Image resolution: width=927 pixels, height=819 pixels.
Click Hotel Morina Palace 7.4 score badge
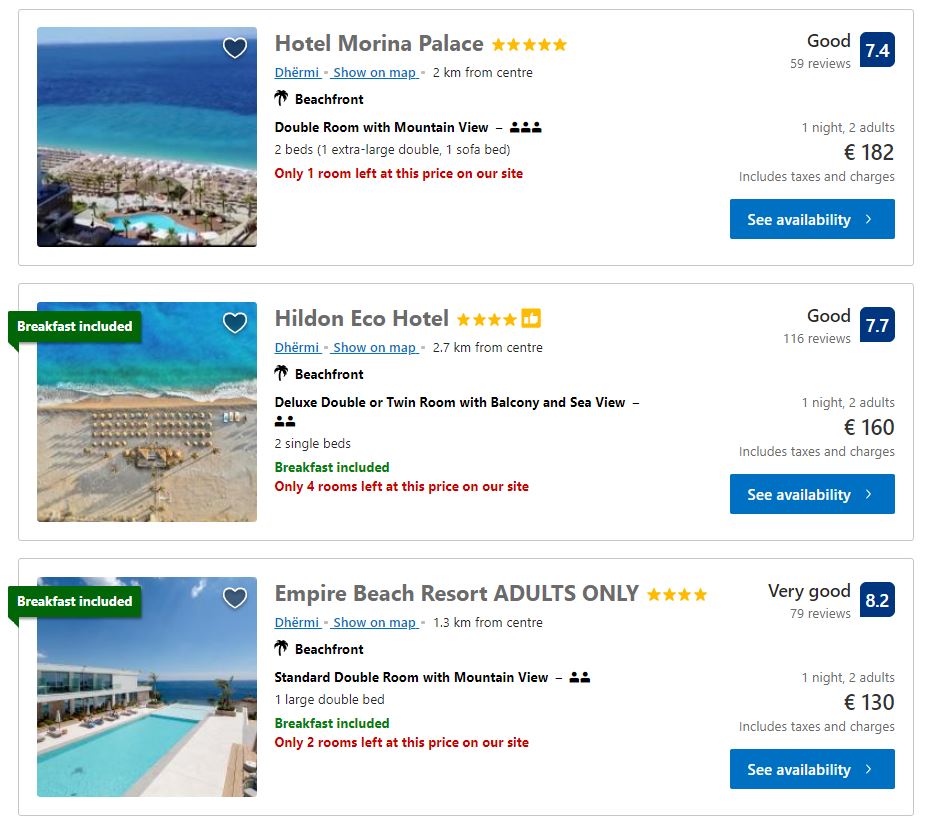pos(877,50)
